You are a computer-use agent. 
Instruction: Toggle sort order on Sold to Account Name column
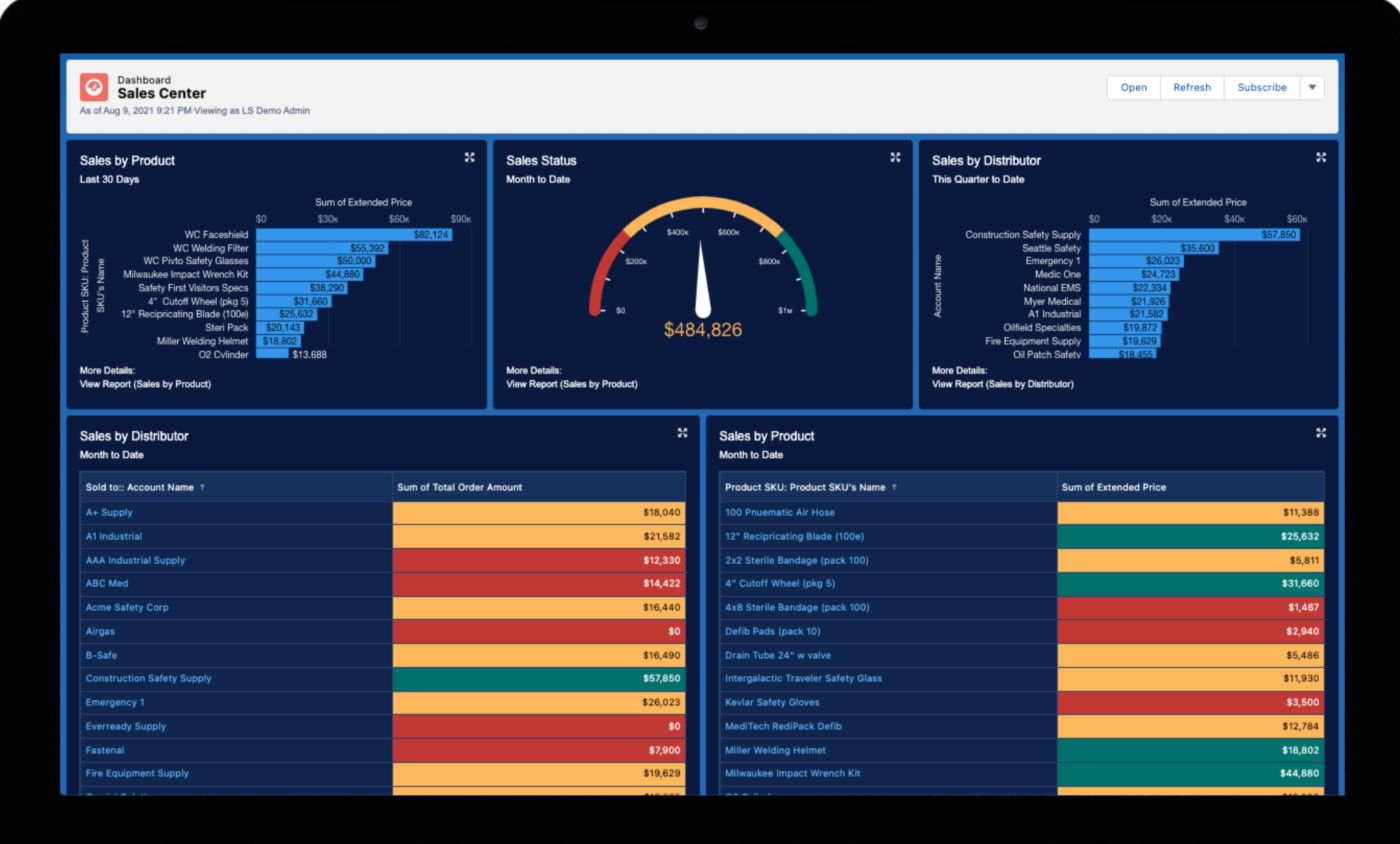[150, 486]
